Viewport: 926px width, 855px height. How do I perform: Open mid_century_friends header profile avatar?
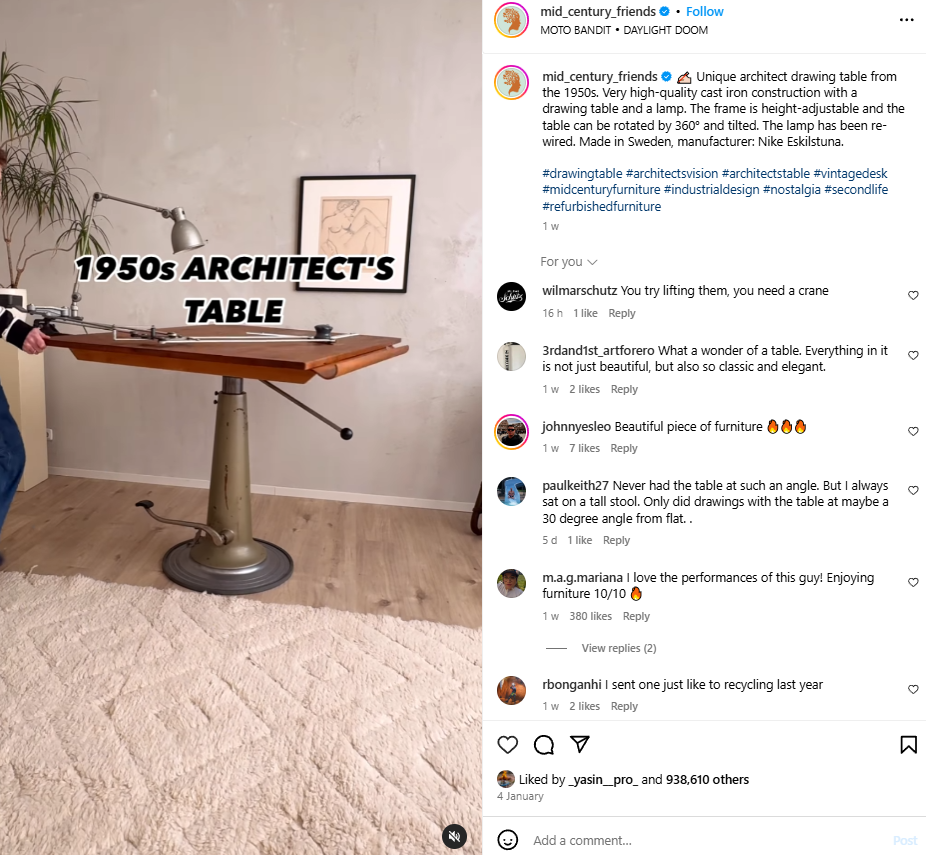[x=511, y=20]
